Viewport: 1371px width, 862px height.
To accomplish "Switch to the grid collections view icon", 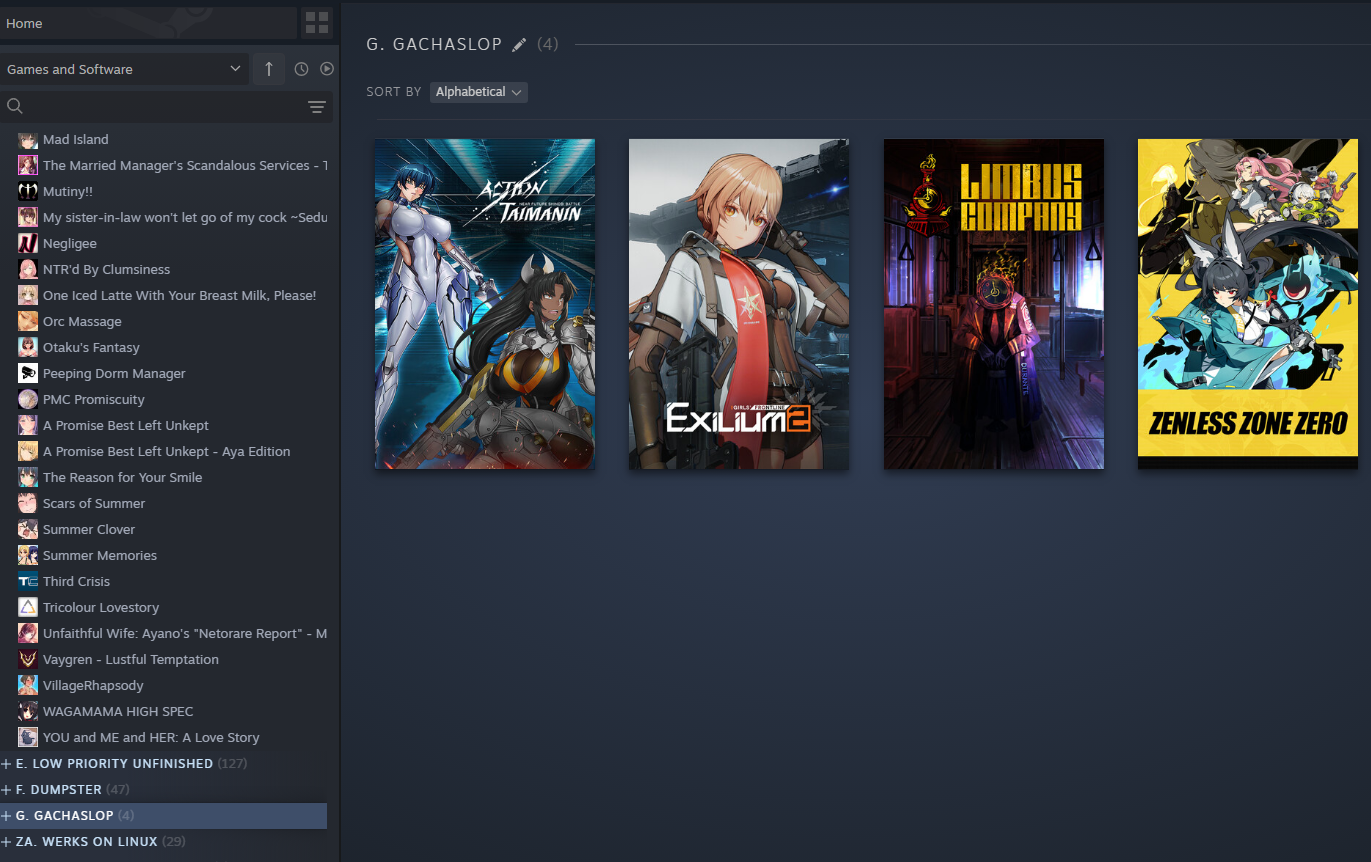I will pos(317,23).
